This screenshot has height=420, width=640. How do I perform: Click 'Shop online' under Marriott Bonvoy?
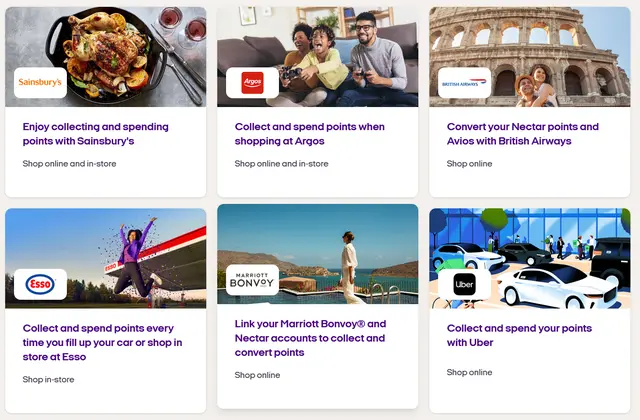(x=257, y=375)
